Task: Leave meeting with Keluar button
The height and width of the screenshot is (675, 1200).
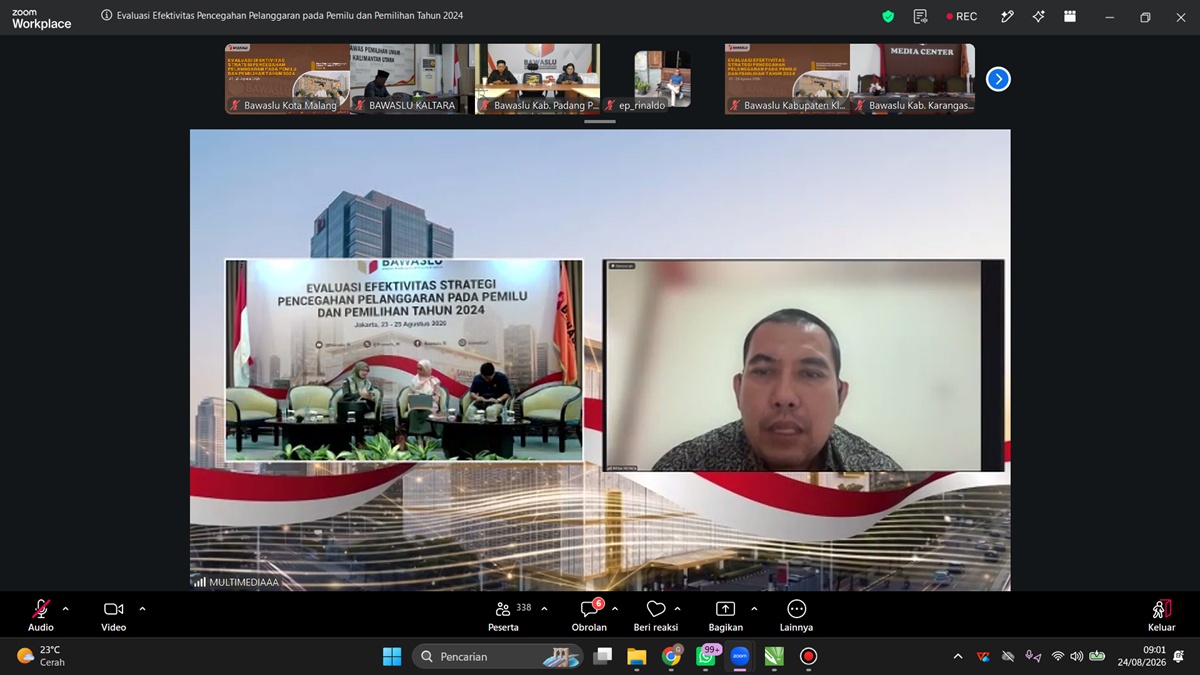Action: tap(1161, 615)
